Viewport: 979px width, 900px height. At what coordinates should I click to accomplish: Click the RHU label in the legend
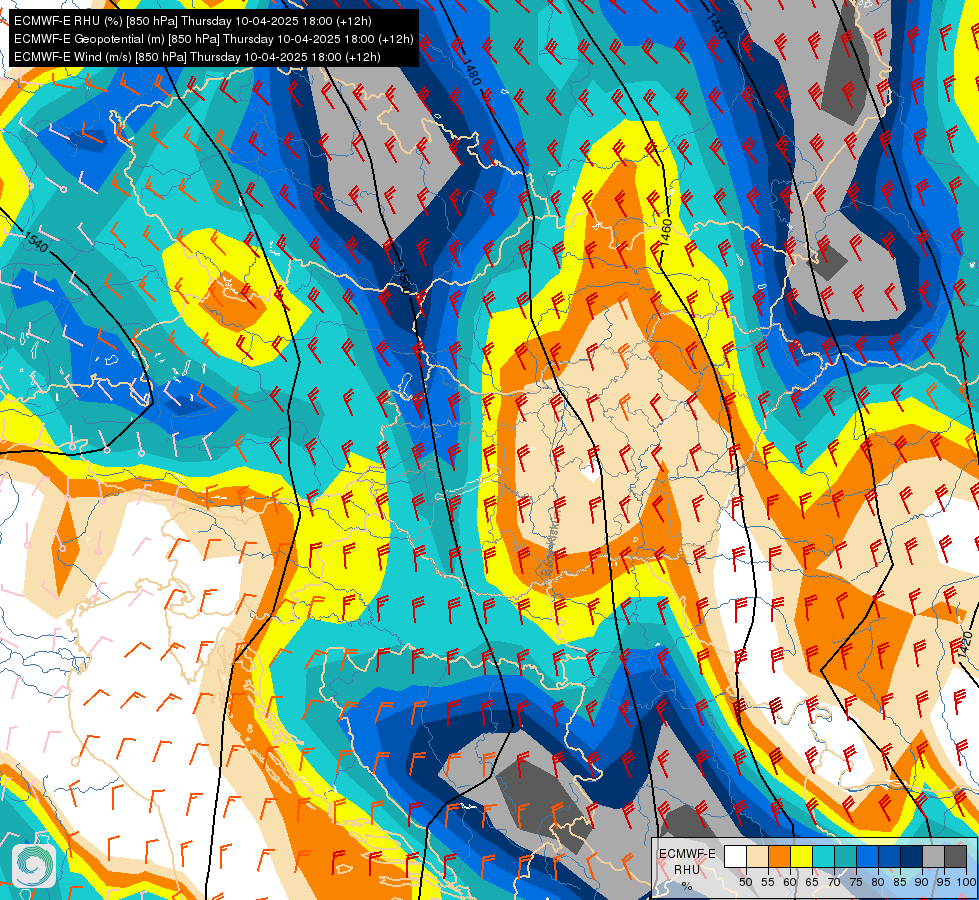click(x=687, y=869)
